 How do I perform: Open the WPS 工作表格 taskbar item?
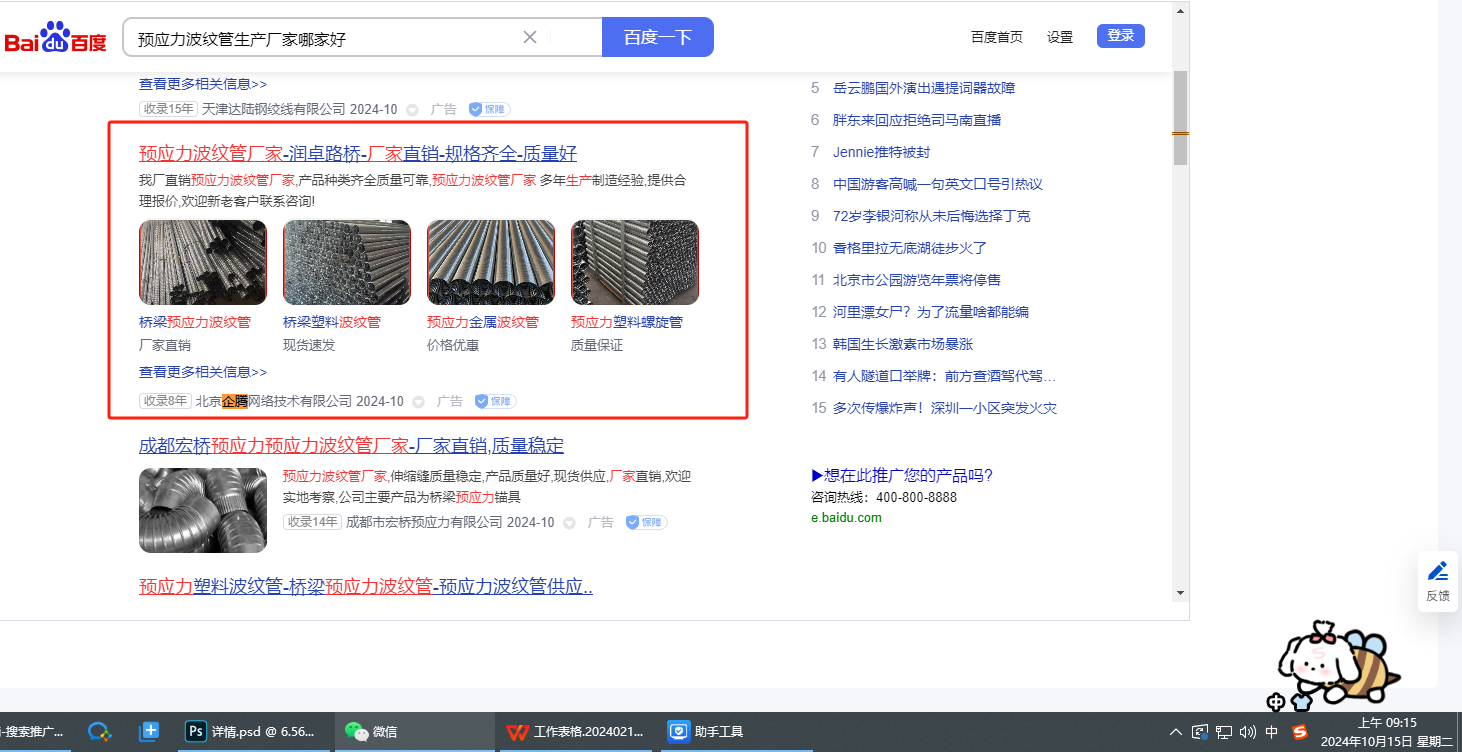pos(575,731)
